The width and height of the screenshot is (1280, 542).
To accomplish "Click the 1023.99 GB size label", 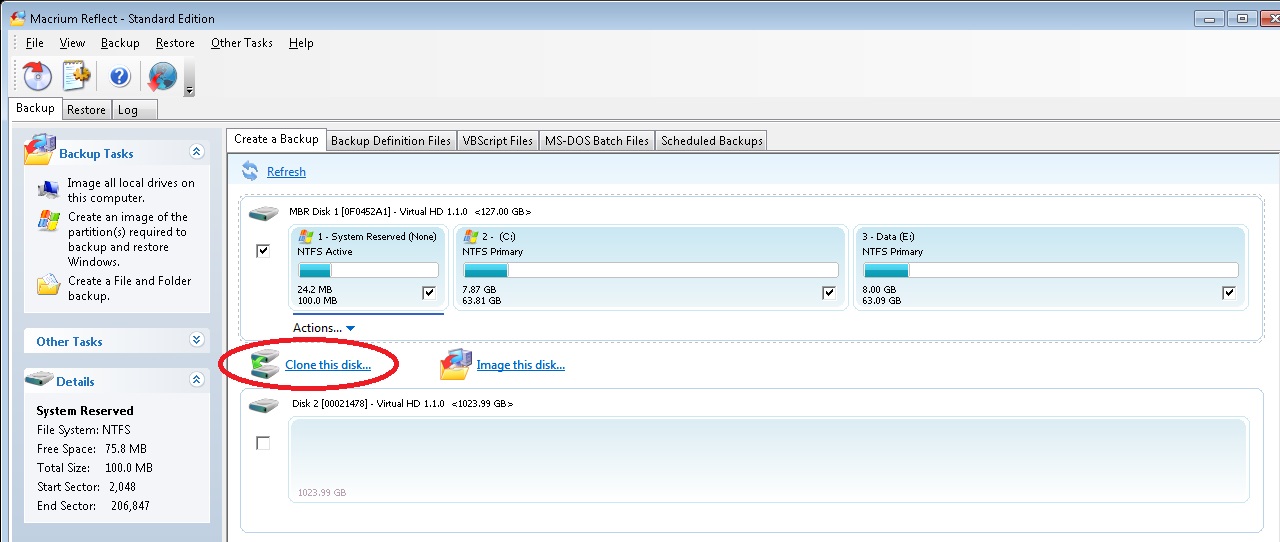I will coord(322,493).
